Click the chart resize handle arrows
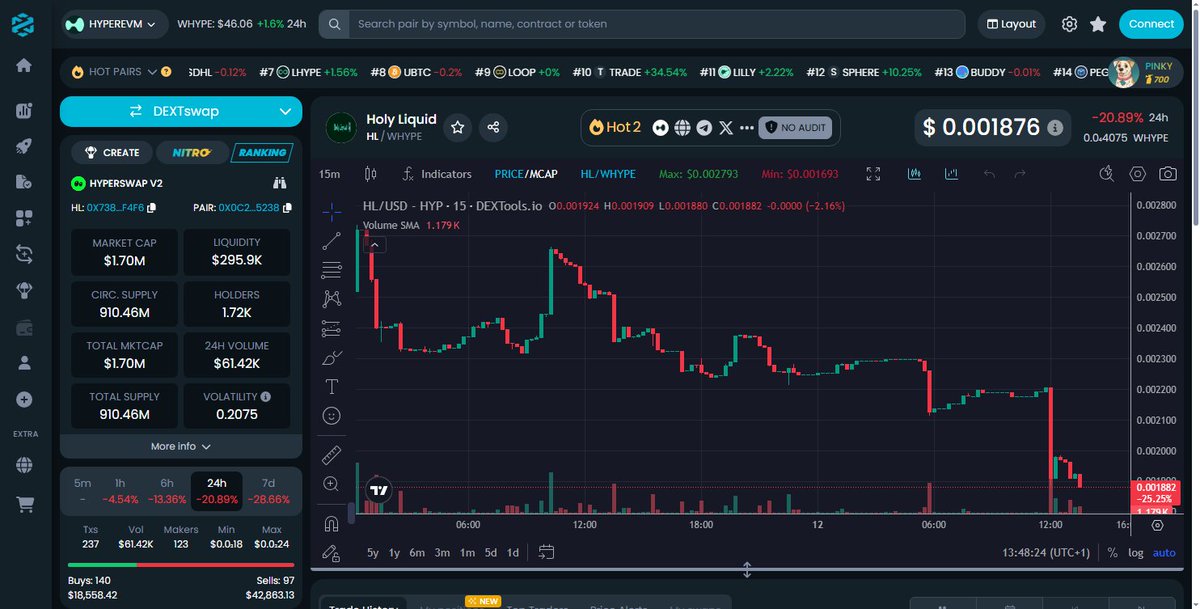The width and height of the screenshot is (1200, 609). click(x=747, y=571)
